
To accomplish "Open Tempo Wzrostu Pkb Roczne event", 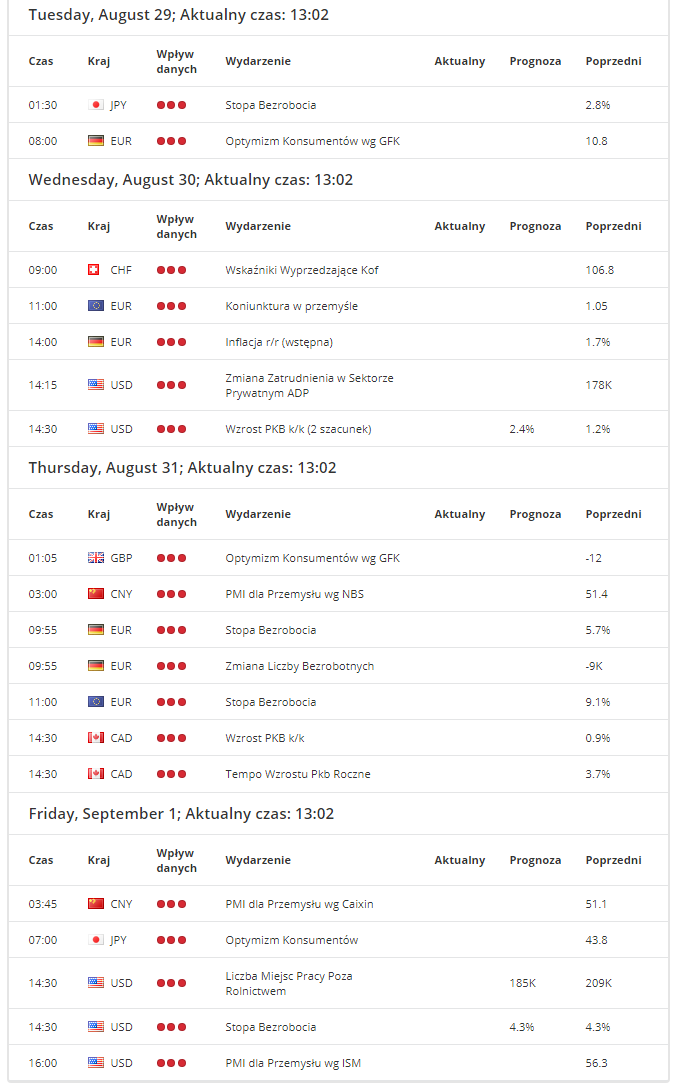I will click(x=297, y=774).
